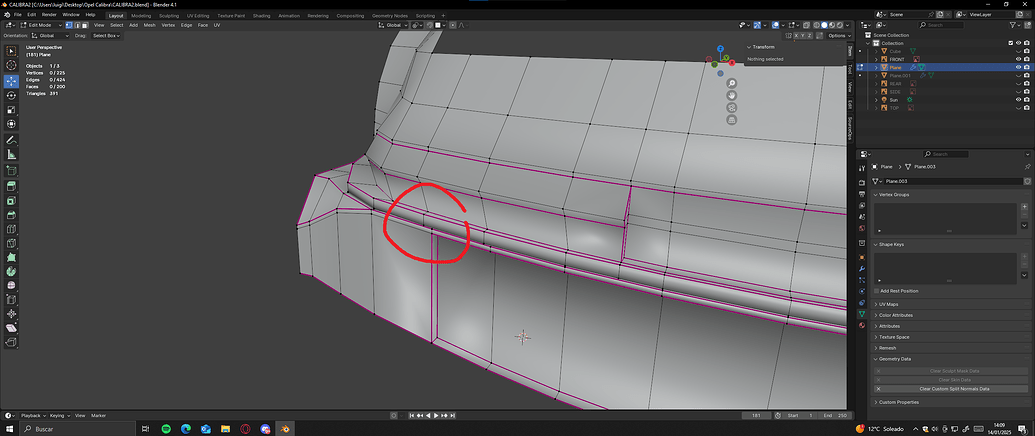This screenshot has width=1035, height=436.
Task: Choose the Rotate tool
Action: point(11,96)
